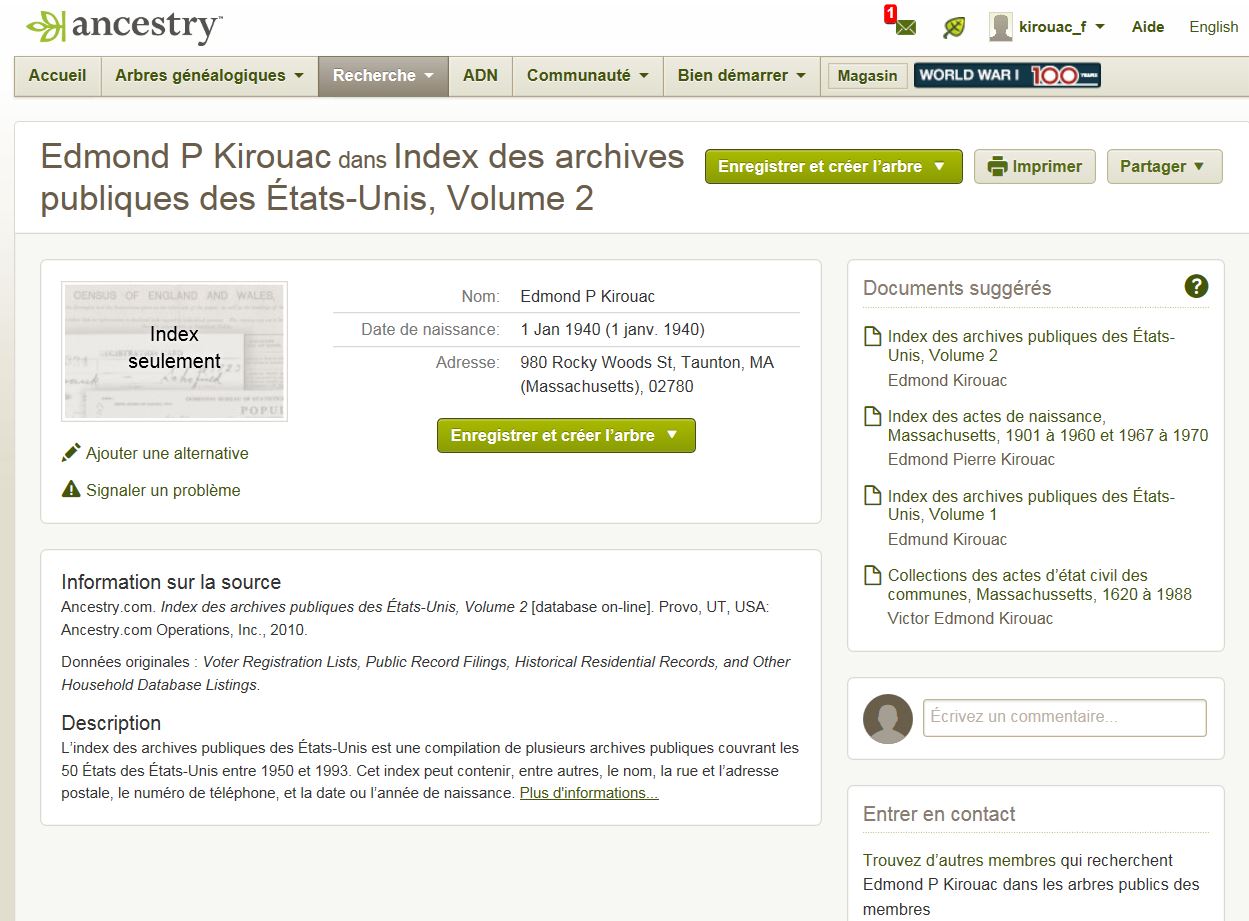Switch language to English

(1214, 27)
